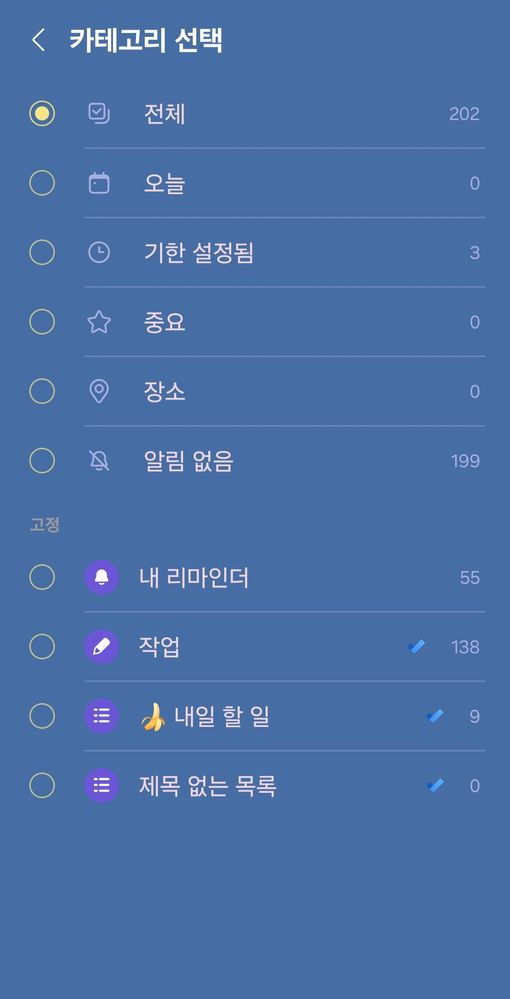The width and height of the screenshot is (510, 999).
Task: Tap the 내 리마인더 list name
Action: (x=194, y=578)
